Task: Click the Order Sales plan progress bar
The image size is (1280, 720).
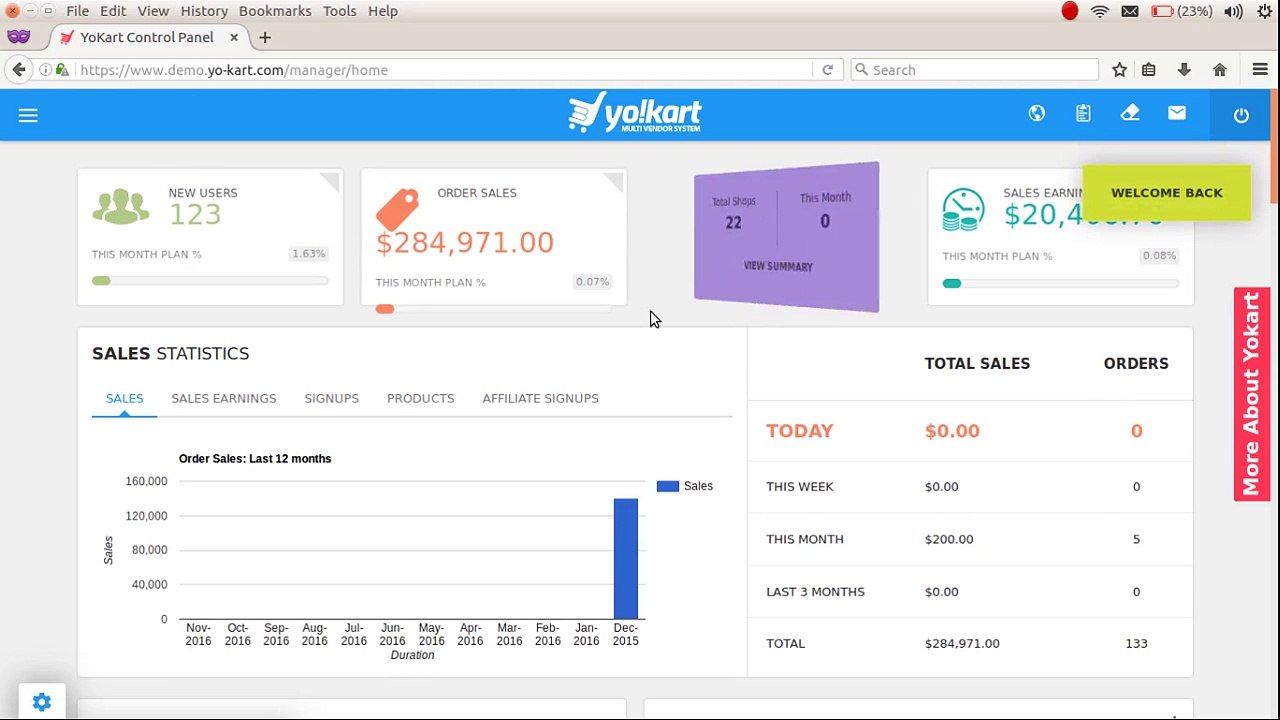Action: click(x=494, y=309)
